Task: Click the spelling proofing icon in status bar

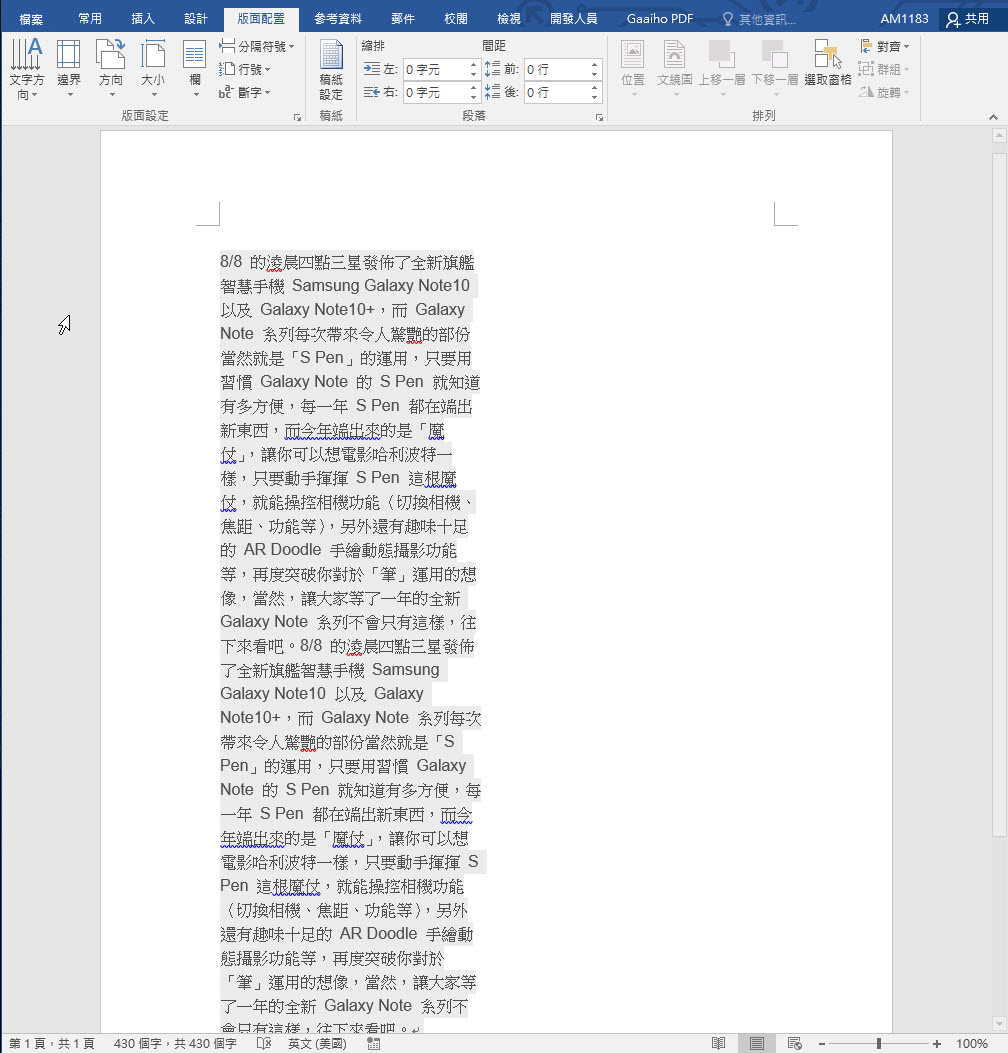Action: point(264,1043)
